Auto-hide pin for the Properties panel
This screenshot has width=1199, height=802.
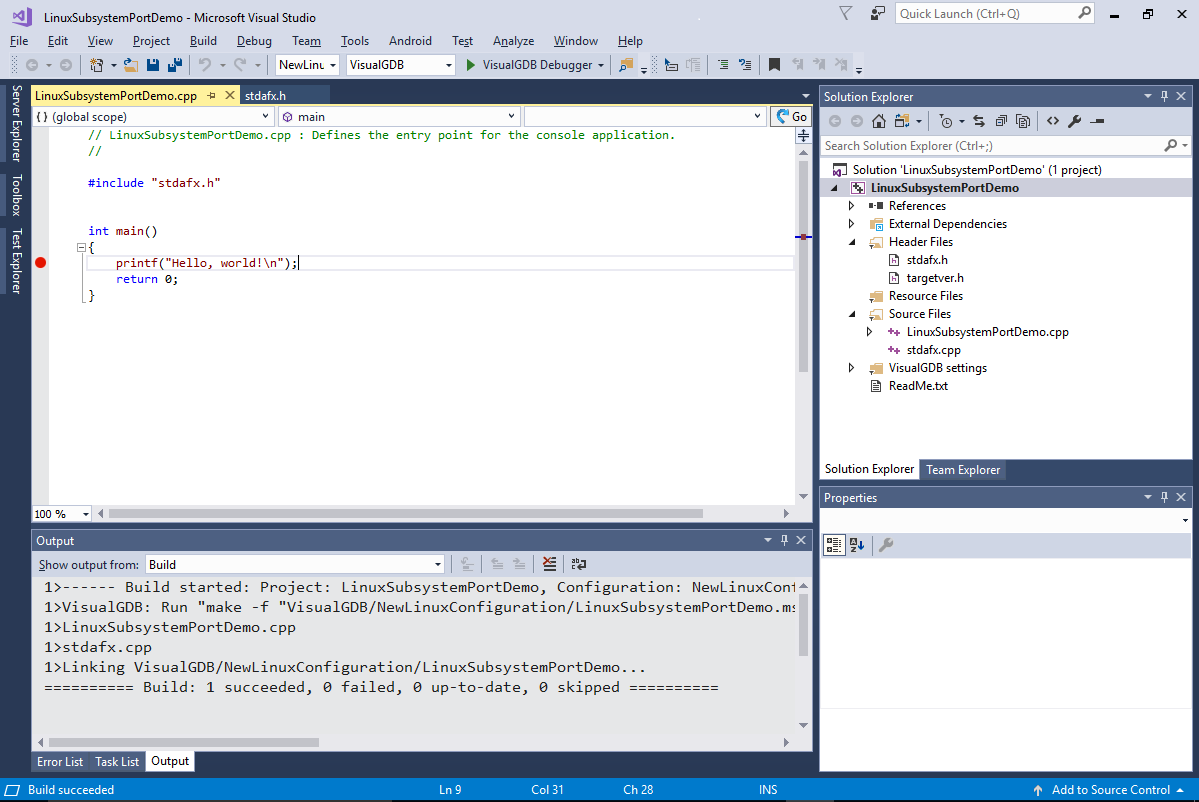coord(1164,497)
